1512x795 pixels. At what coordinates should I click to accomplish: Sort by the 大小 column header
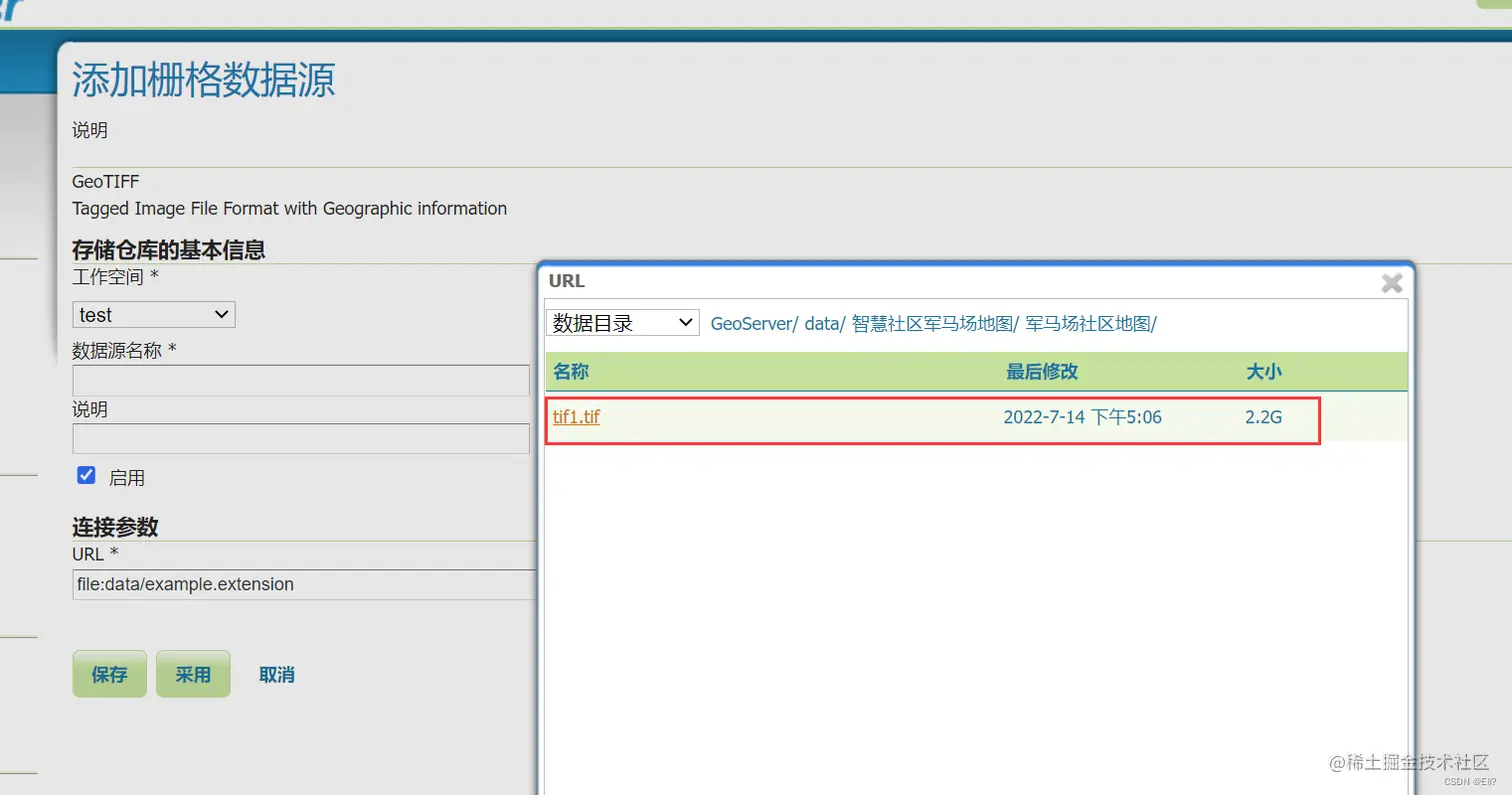pos(1264,372)
